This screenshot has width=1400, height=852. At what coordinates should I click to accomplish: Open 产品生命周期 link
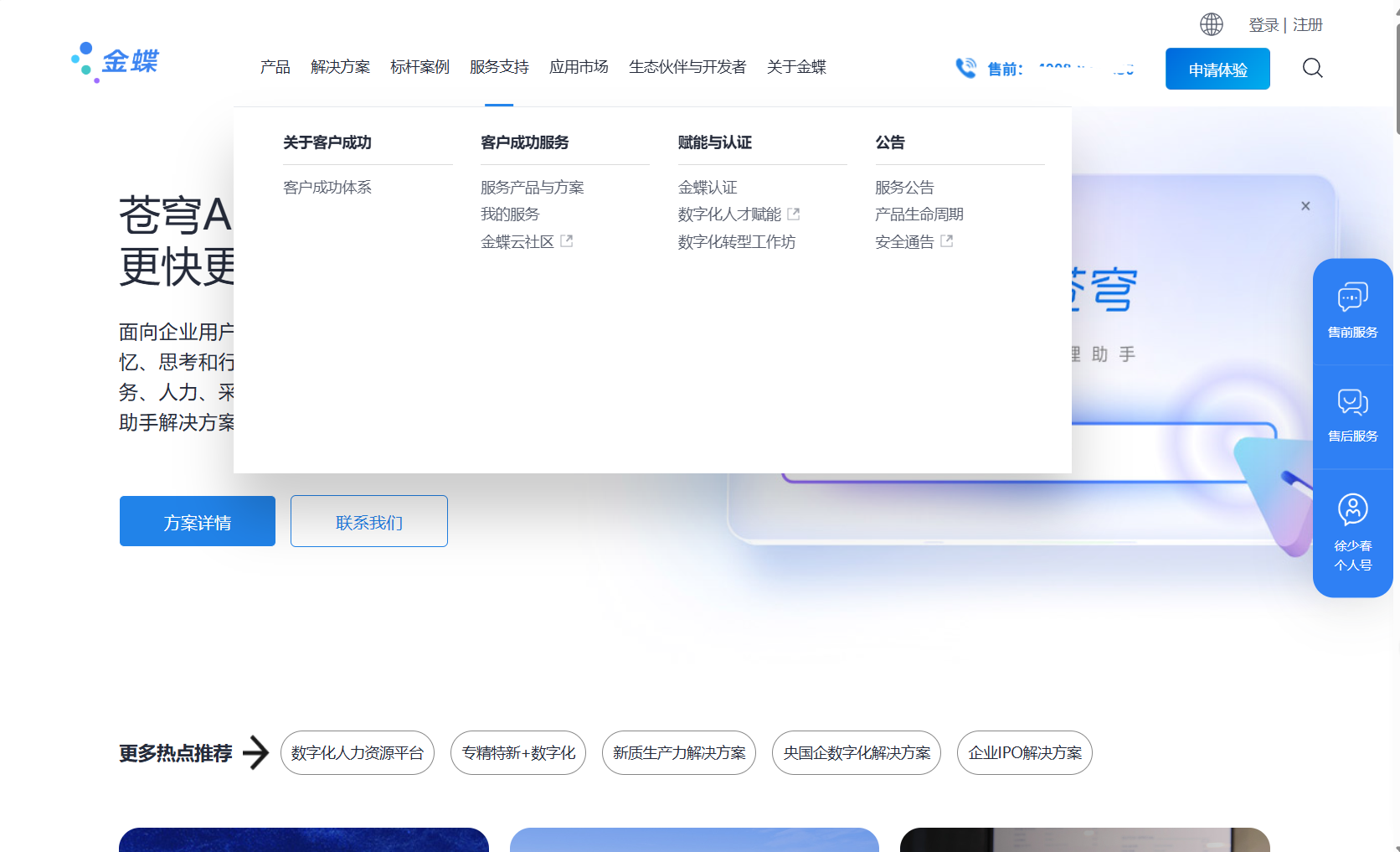point(919,214)
